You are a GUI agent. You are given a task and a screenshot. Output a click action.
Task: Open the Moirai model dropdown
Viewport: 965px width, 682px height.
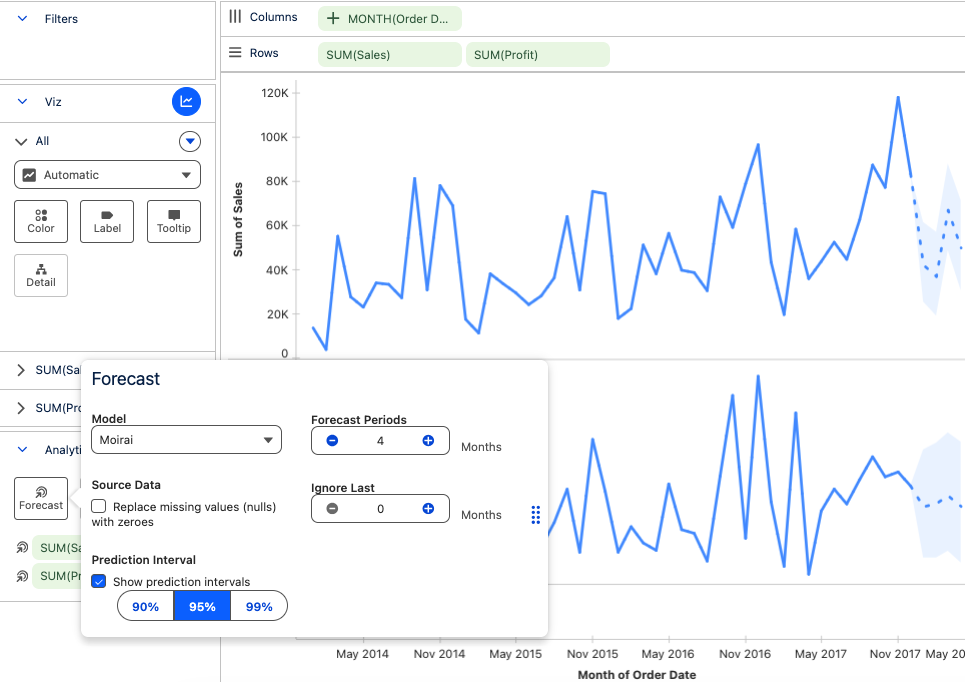[x=186, y=440]
